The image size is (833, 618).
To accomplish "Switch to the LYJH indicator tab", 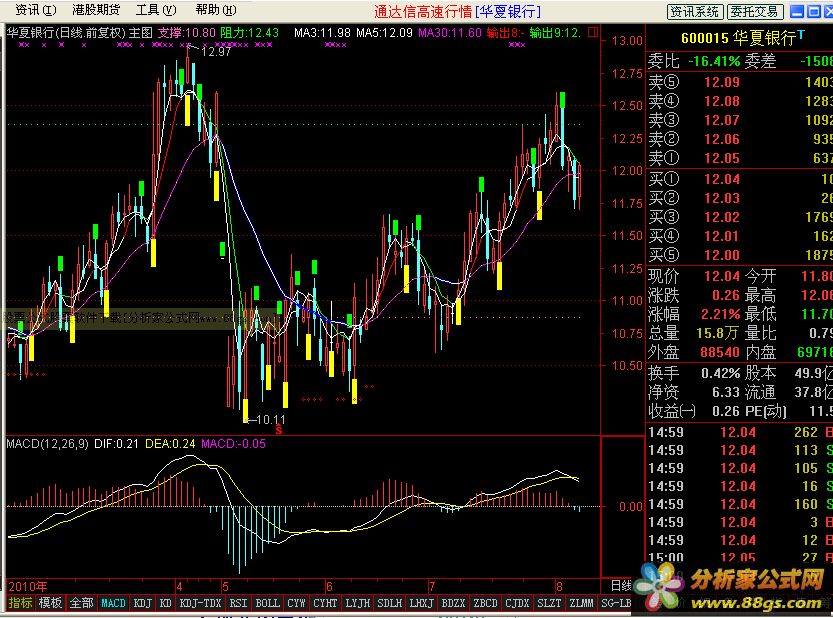I will pos(358,603).
